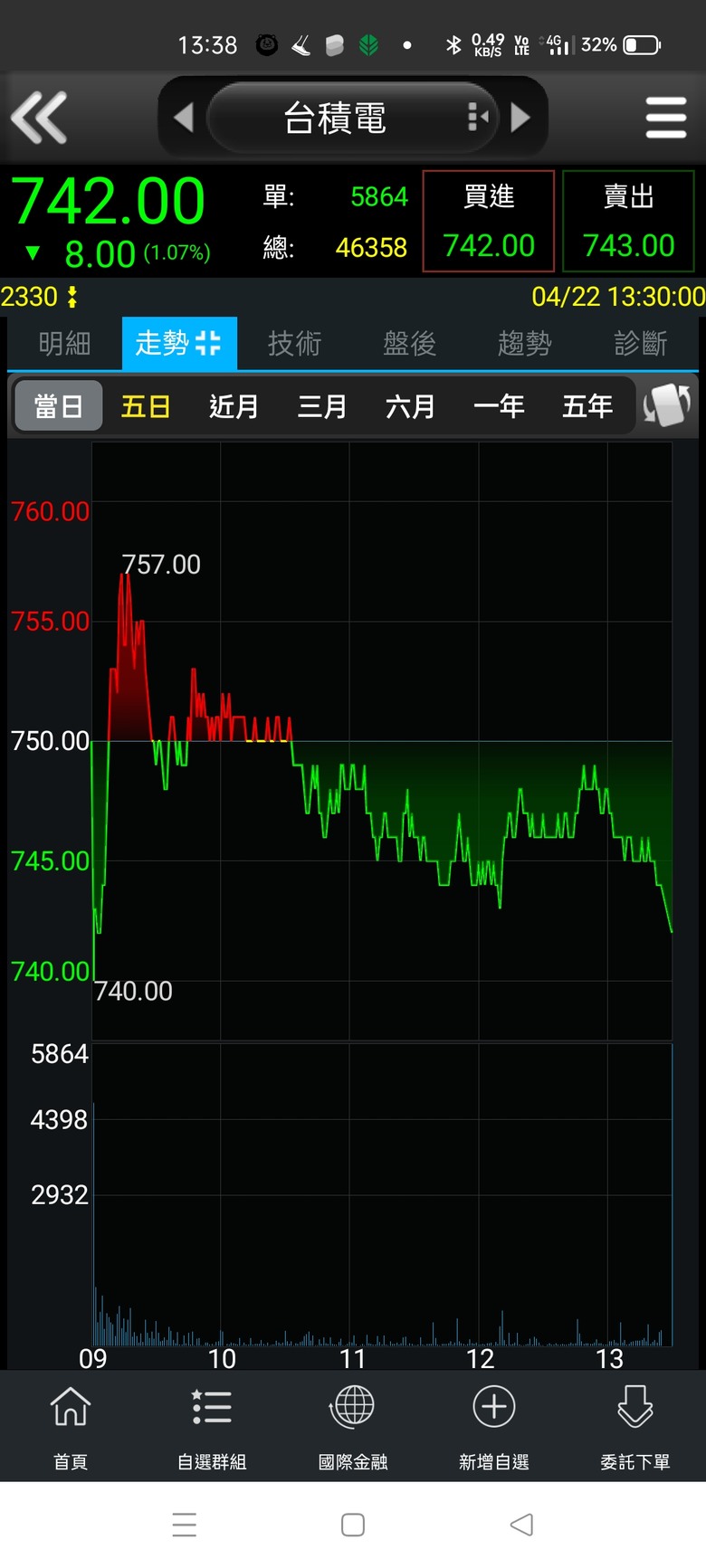Switch to the 明細 tab
This screenshot has width=706, height=1568.
[x=64, y=343]
